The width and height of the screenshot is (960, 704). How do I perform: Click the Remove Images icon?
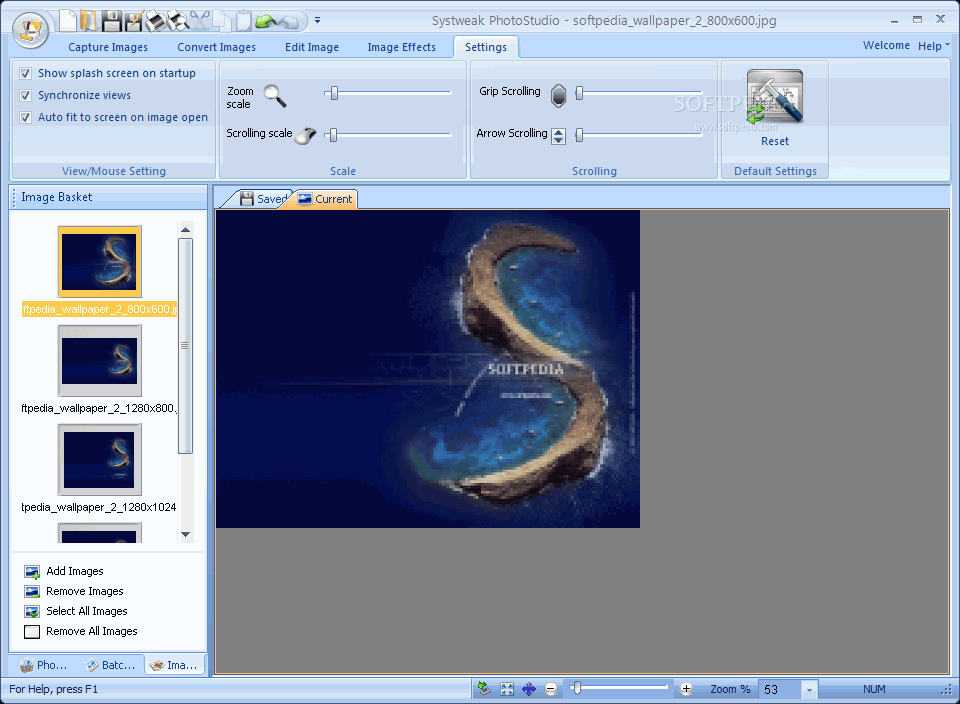click(x=32, y=591)
